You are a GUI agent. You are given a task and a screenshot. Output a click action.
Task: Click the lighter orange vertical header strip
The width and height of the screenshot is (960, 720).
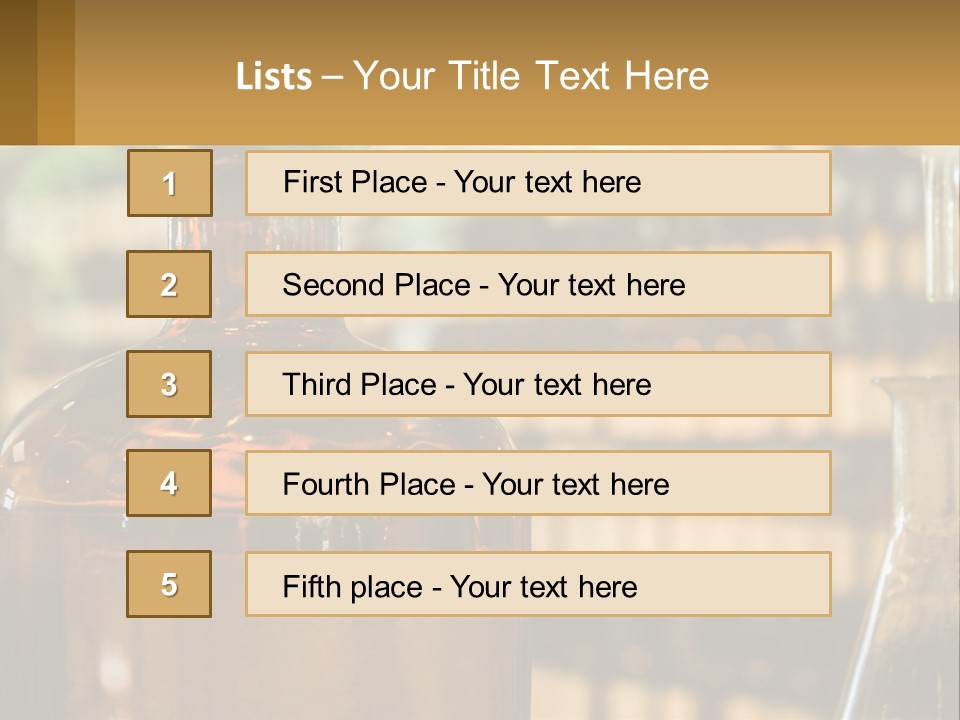pyautogui.click(x=56, y=72)
